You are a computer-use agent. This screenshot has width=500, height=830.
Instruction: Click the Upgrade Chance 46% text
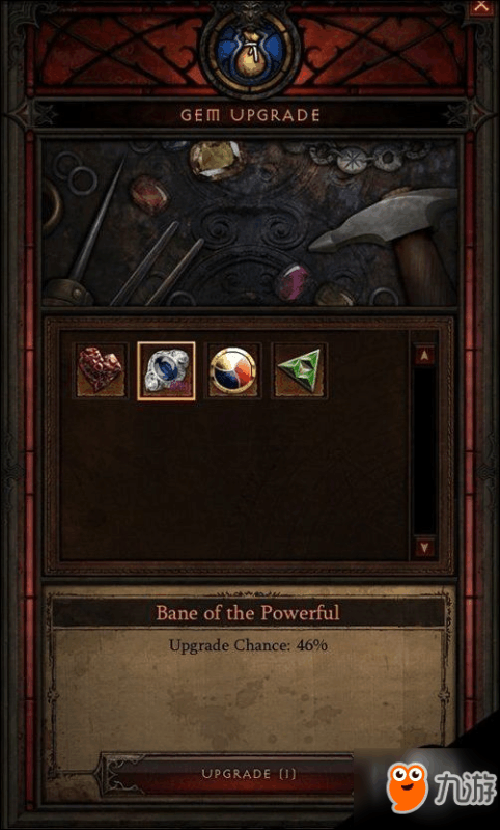tap(248, 645)
